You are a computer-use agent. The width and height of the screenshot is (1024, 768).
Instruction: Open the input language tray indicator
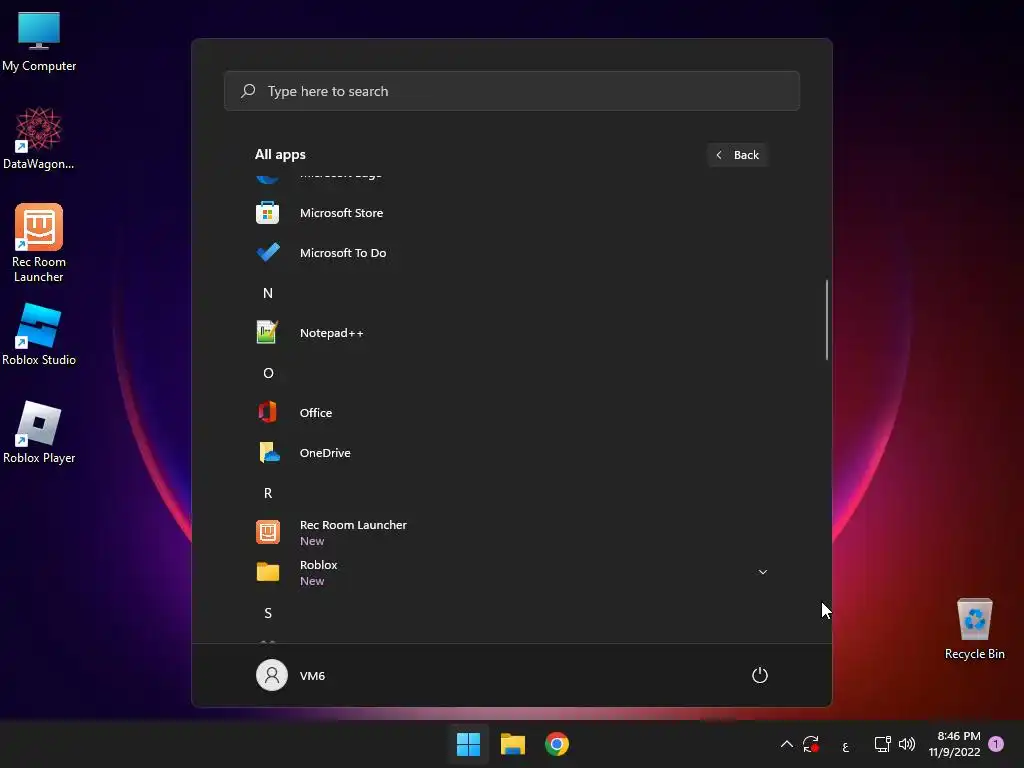point(846,746)
